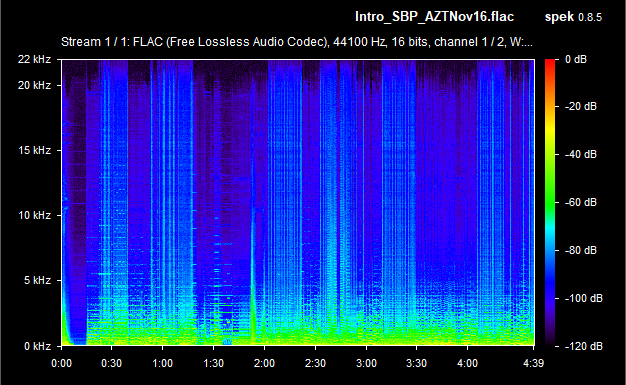Click the Intro_SBP_AZTNov16.flac file name title
Viewport: 626px width, 385px height.
(434, 17)
